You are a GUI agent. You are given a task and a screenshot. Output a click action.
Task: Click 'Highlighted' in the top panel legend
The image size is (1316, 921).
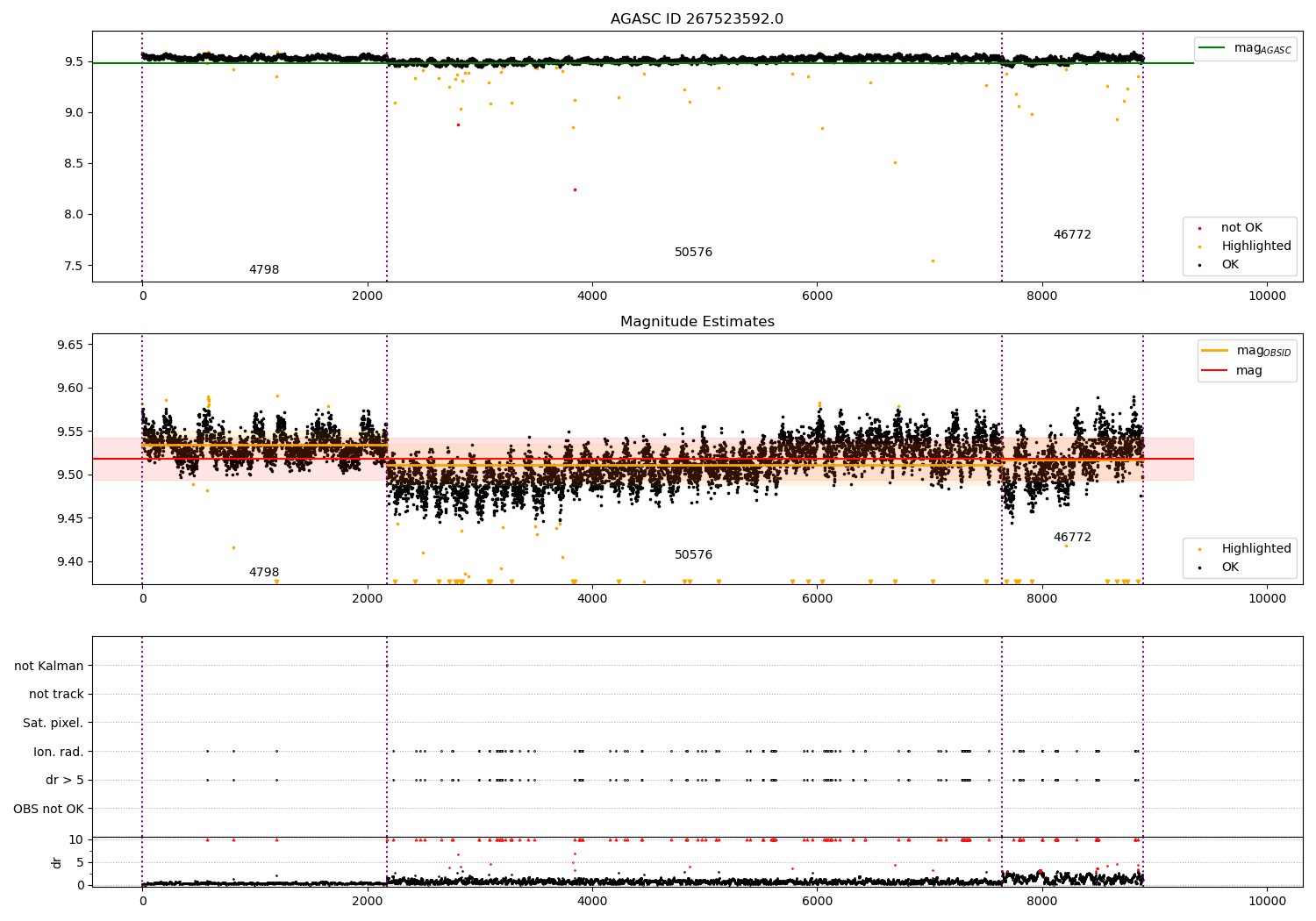[1256, 246]
